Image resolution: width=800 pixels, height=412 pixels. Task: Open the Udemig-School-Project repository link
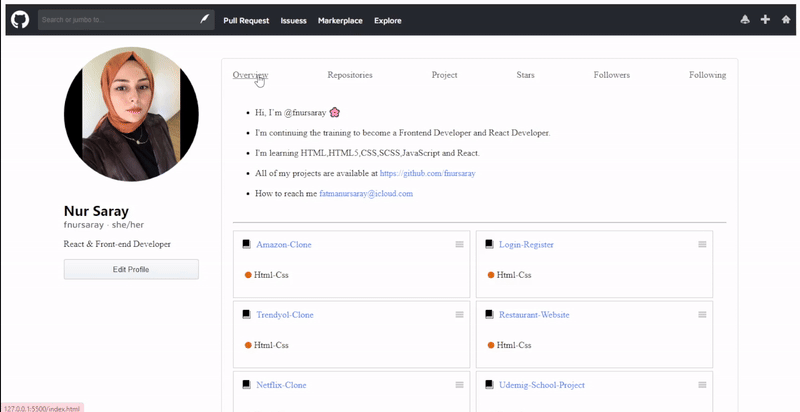click(542, 385)
